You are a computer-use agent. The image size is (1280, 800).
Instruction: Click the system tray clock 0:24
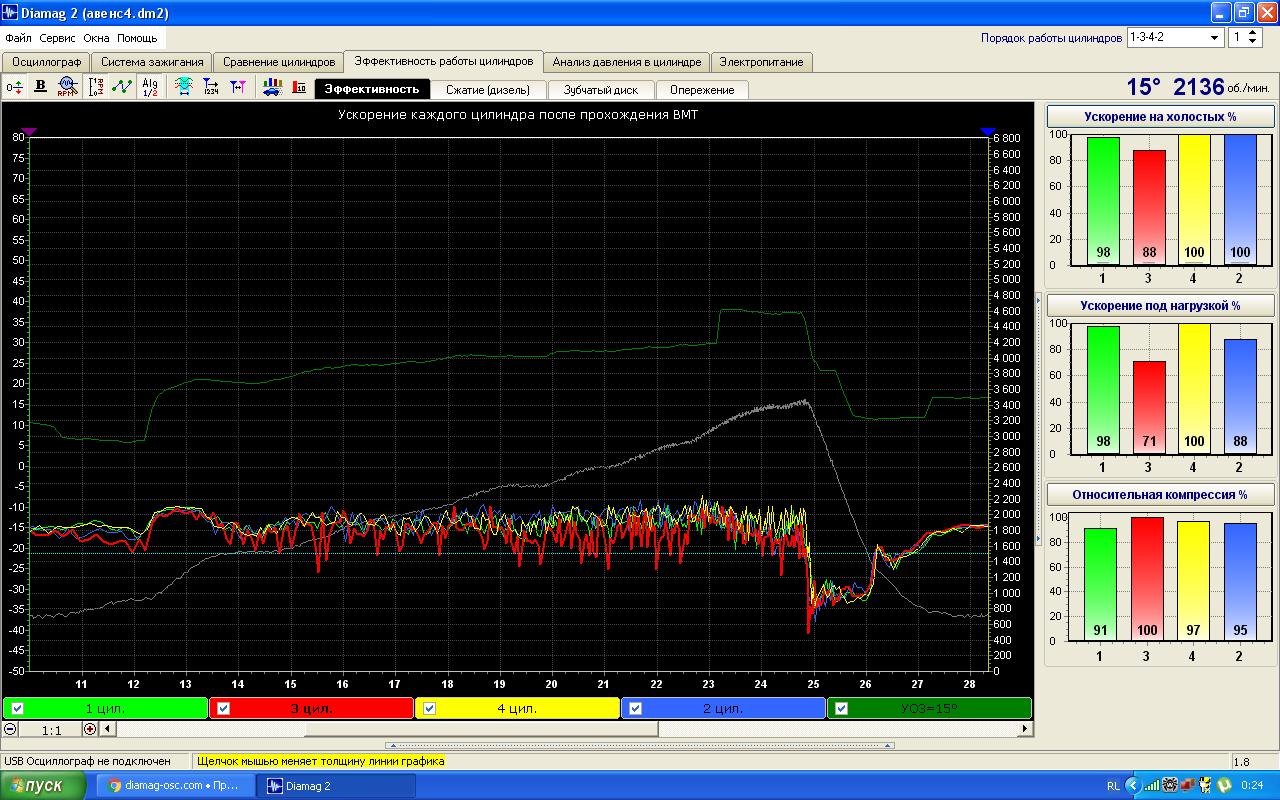pyautogui.click(x=1252, y=786)
